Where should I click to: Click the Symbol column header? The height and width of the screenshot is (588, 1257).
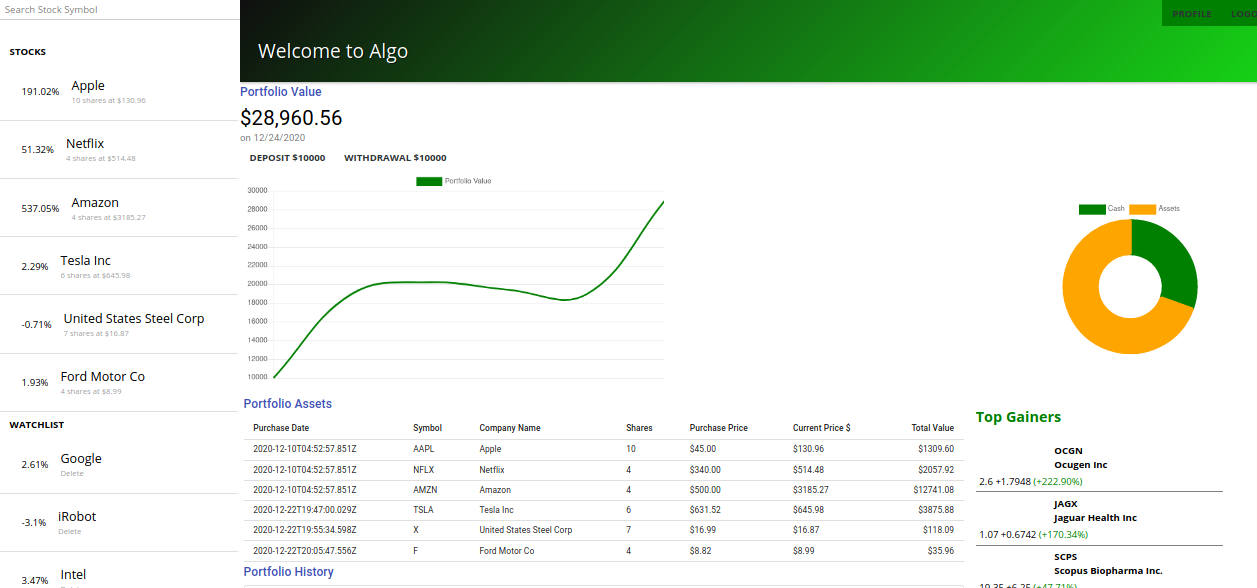pos(427,428)
